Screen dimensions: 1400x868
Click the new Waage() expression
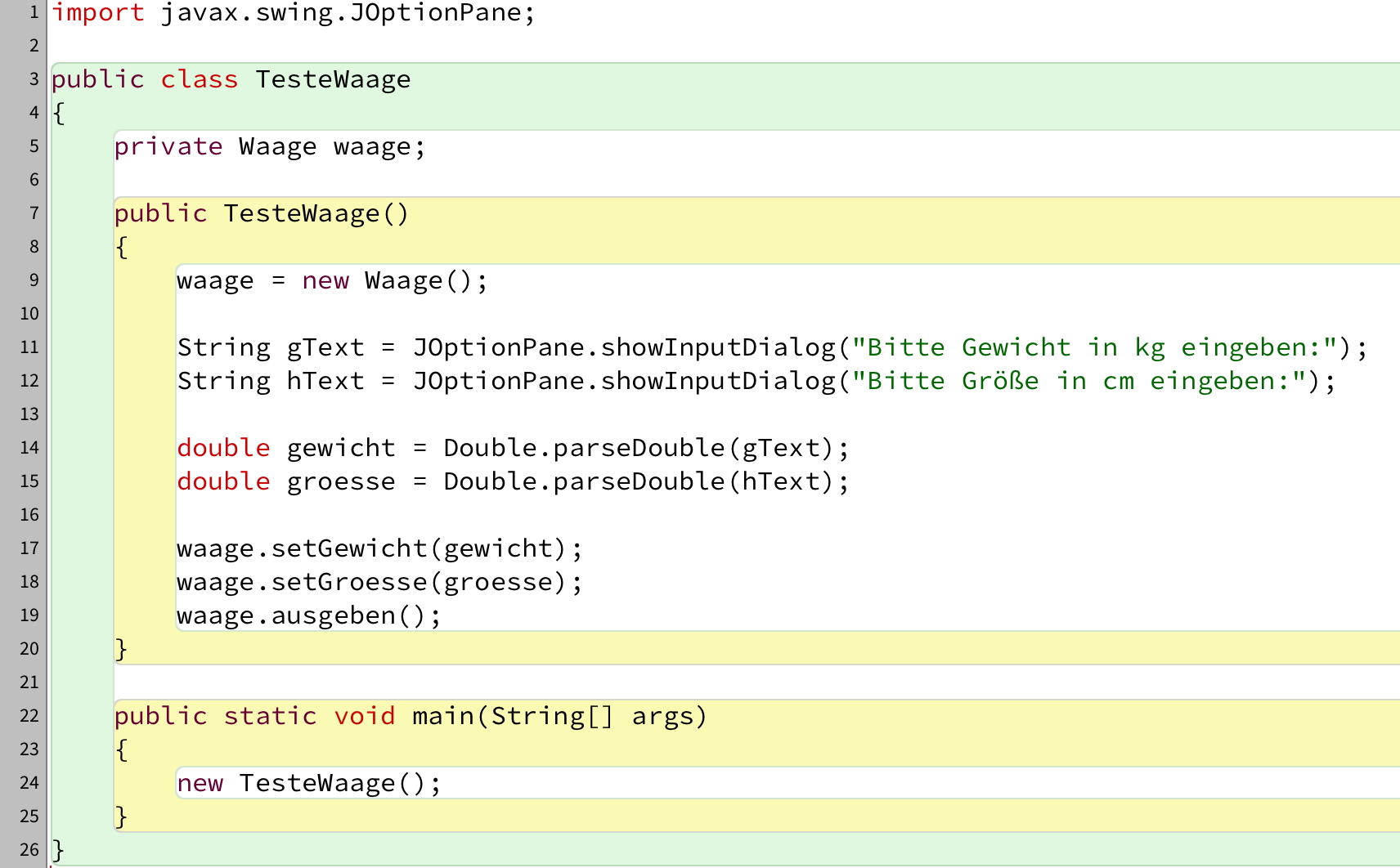pyautogui.click(x=394, y=281)
